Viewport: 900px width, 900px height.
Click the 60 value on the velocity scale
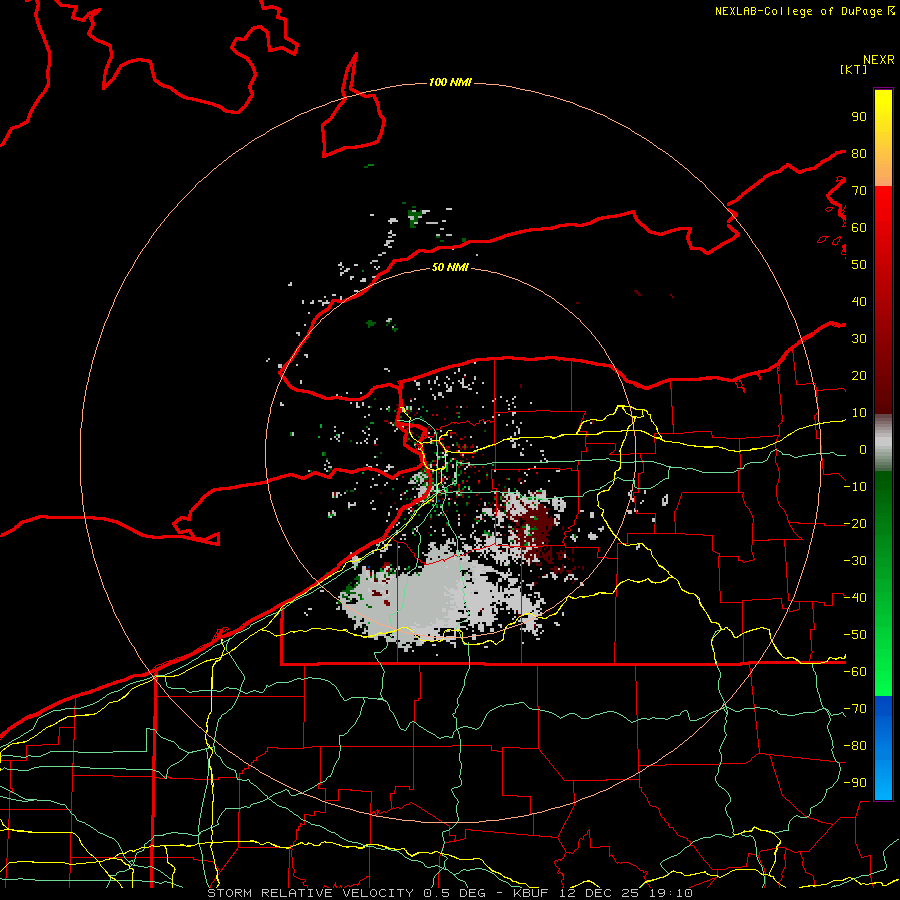859,227
